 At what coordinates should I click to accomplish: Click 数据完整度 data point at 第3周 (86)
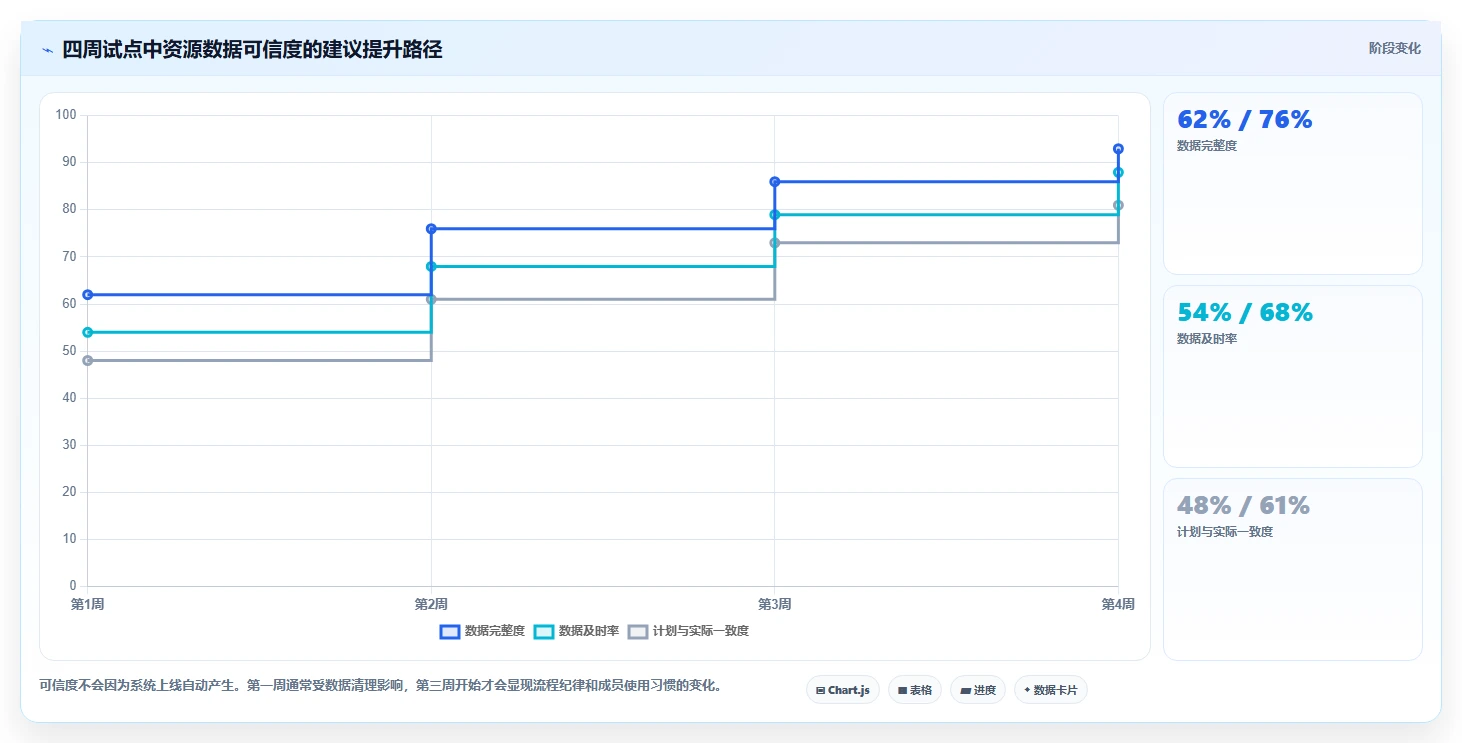[x=775, y=181]
